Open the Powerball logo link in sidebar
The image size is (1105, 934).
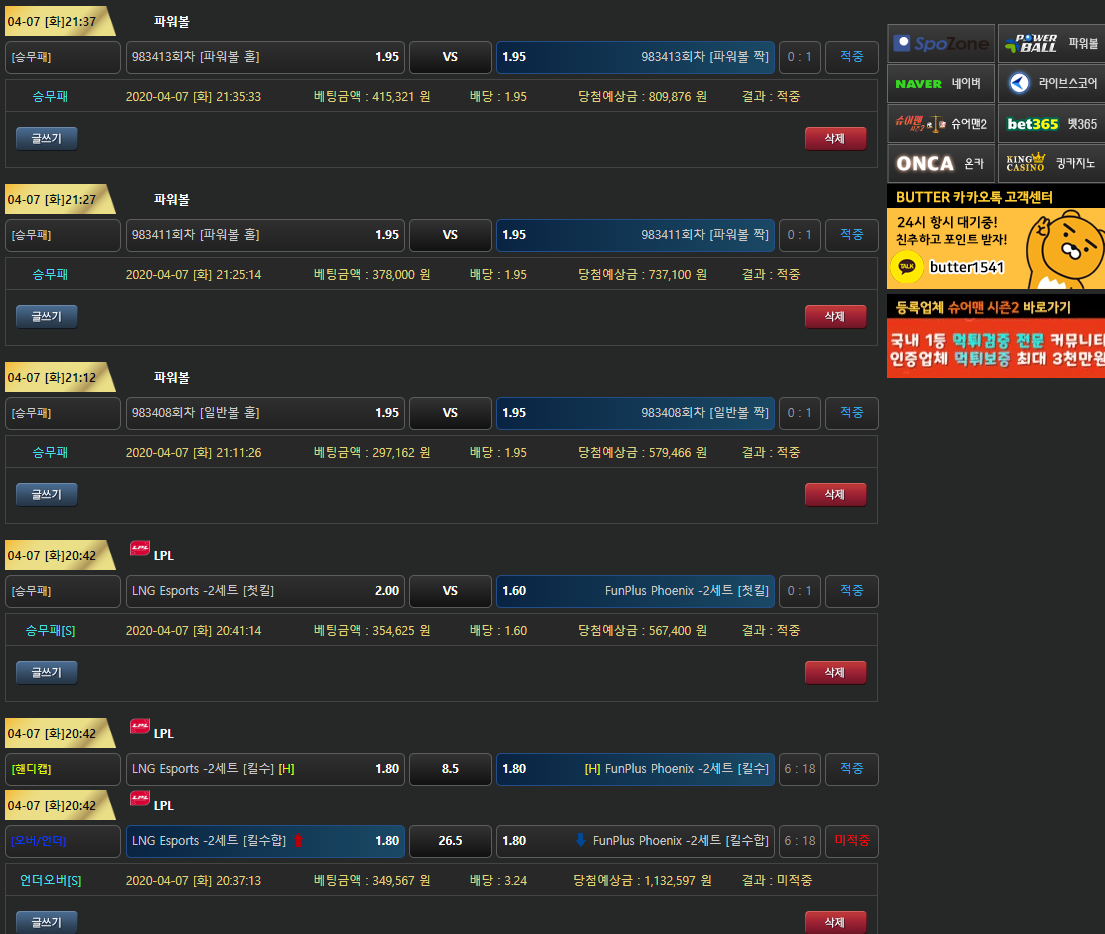click(1051, 43)
